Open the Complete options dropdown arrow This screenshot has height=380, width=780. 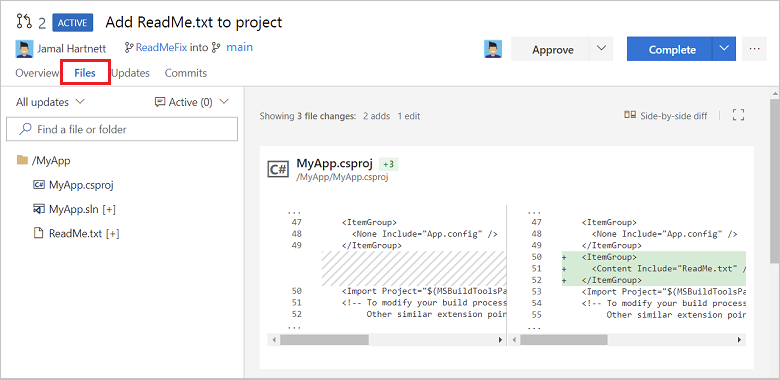click(724, 49)
